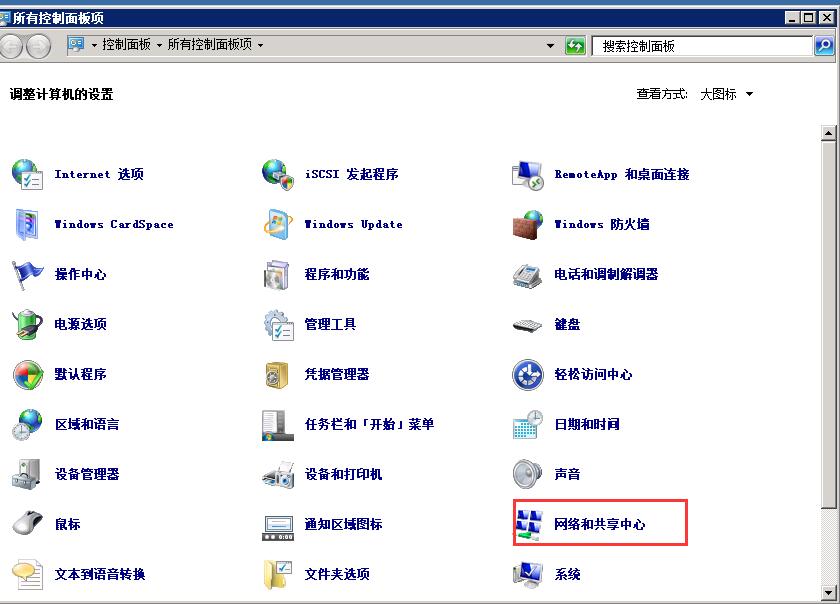Image resolution: width=840 pixels, height=604 pixels.
Task: Open the Windows Update icon
Action: tap(278, 224)
